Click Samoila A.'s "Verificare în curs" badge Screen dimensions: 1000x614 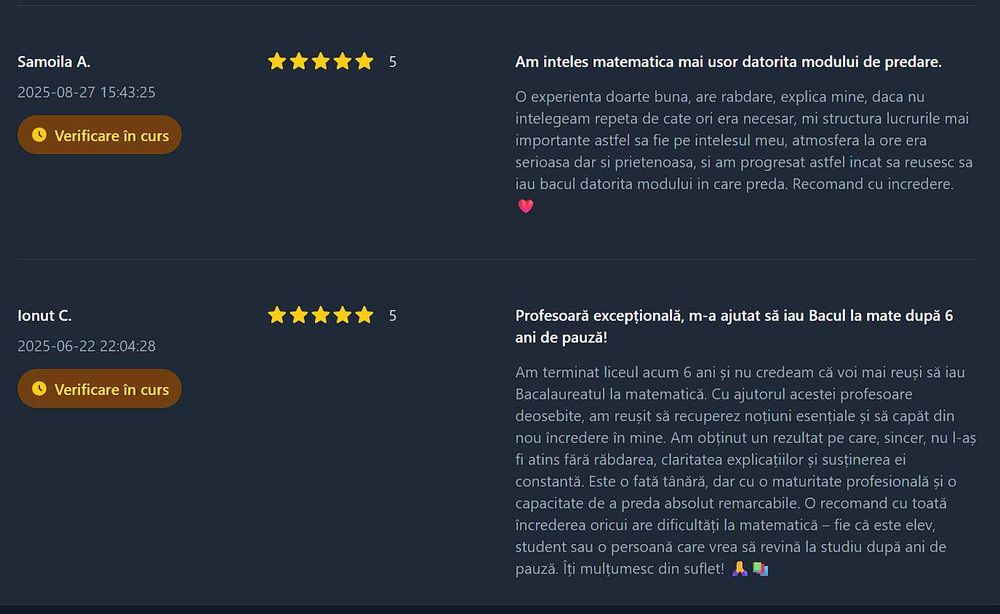click(100, 135)
